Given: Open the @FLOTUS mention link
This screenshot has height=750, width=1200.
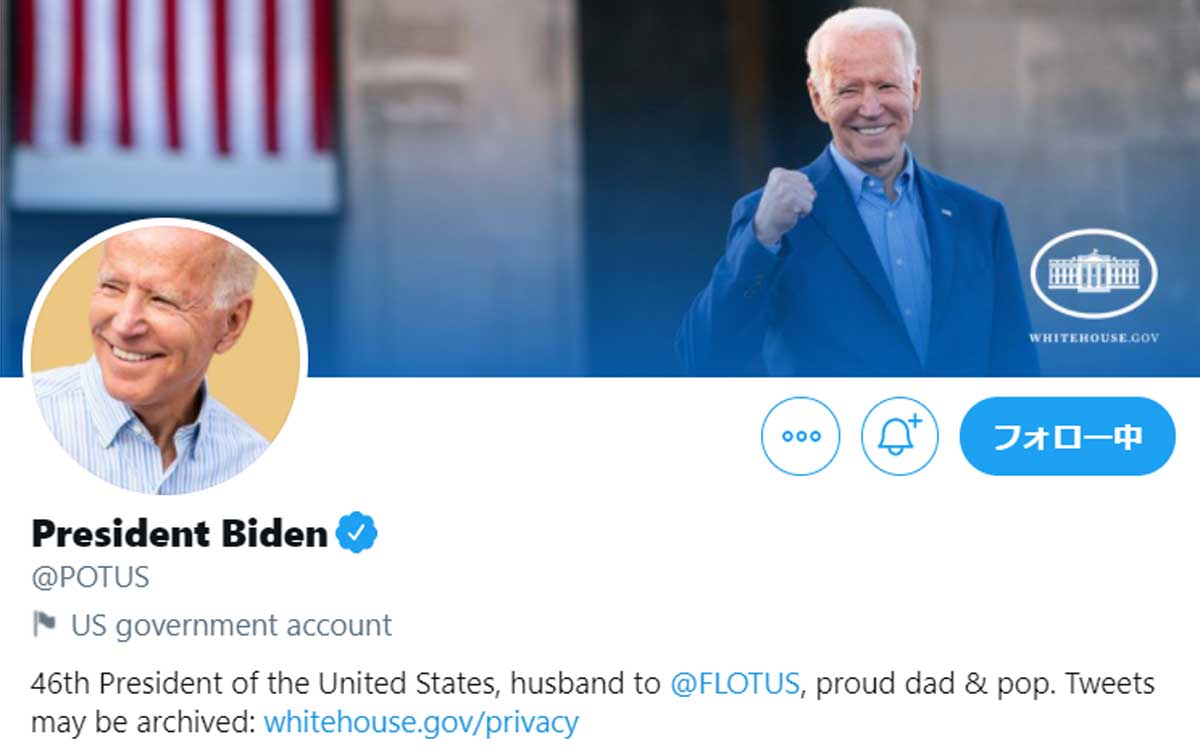Looking at the screenshot, I should point(735,684).
